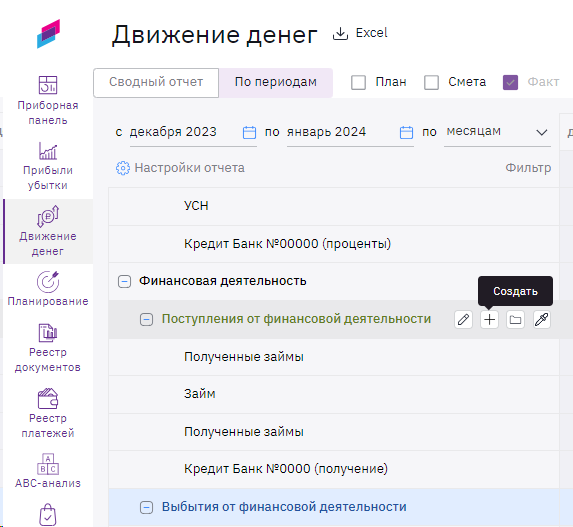573x527 pixels.
Task: Open ABC-анализ sidebar icon
Action: pyautogui.click(x=48, y=464)
